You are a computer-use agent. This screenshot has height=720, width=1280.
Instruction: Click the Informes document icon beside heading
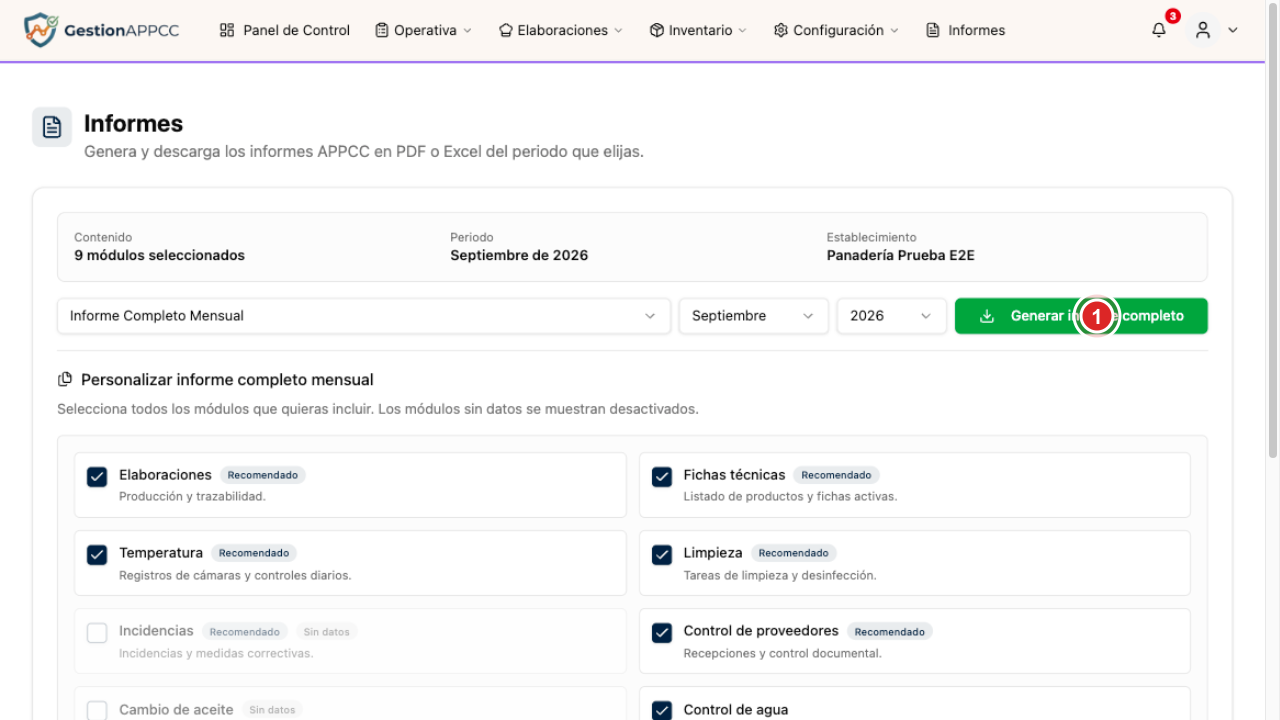coord(52,127)
